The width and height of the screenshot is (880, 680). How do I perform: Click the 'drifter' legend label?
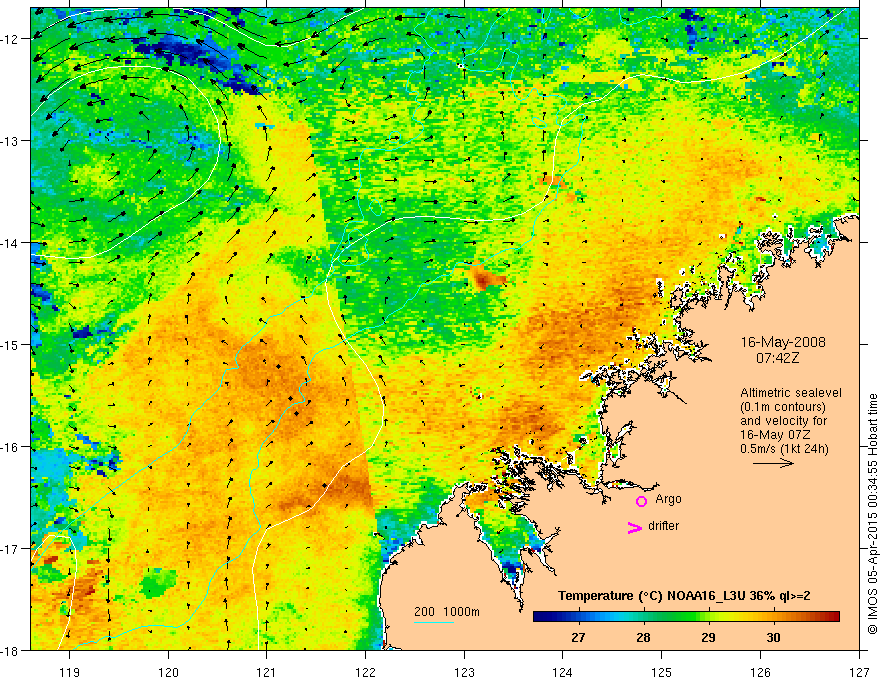point(663,526)
